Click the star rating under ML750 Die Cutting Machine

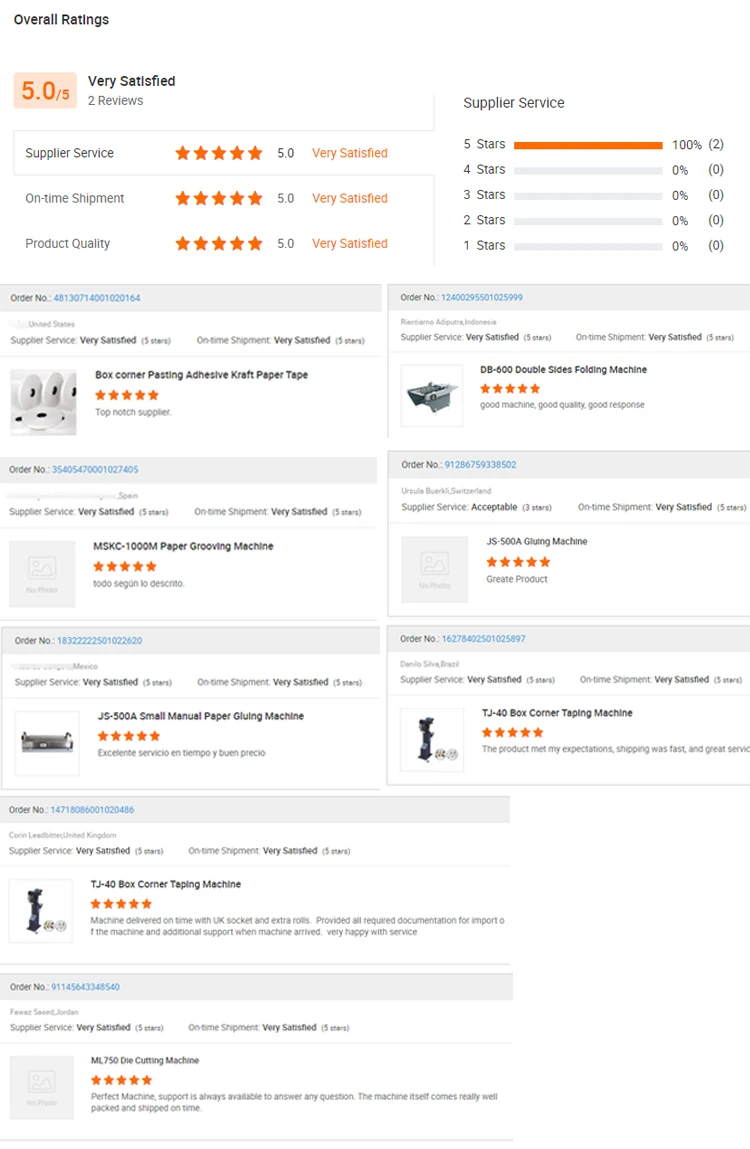pos(121,1080)
